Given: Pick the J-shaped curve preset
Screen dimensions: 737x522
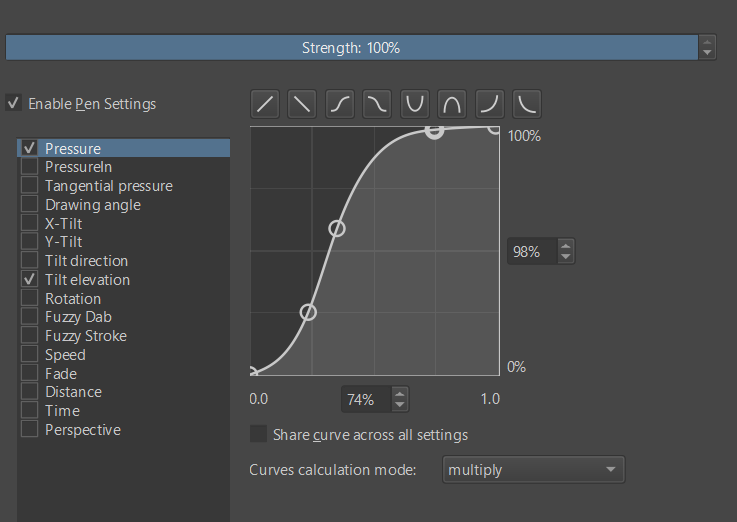Looking at the screenshot, I should 490,103.
